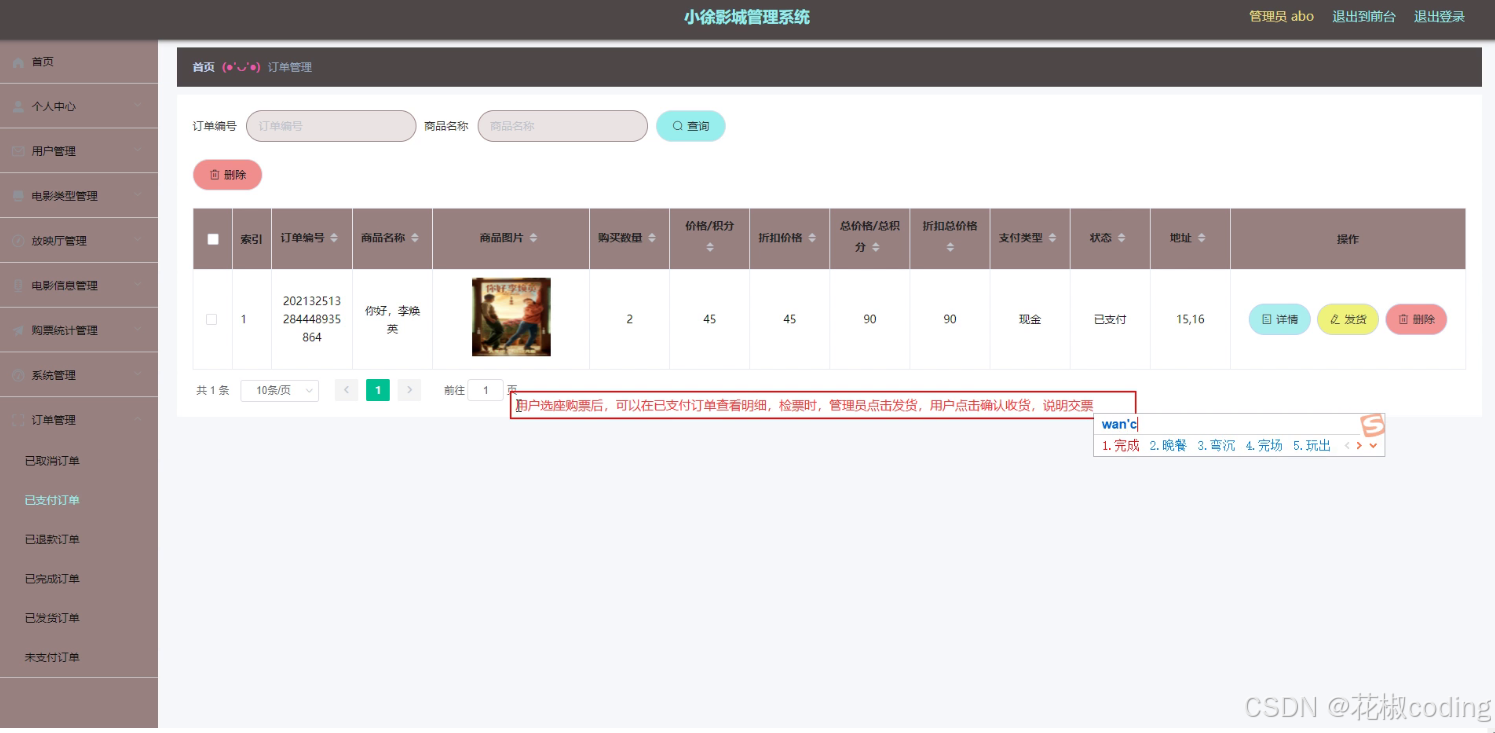Open 未支付订单 submenu item
The height and width of the screenshot is (733, 1495).
point(52,658)
